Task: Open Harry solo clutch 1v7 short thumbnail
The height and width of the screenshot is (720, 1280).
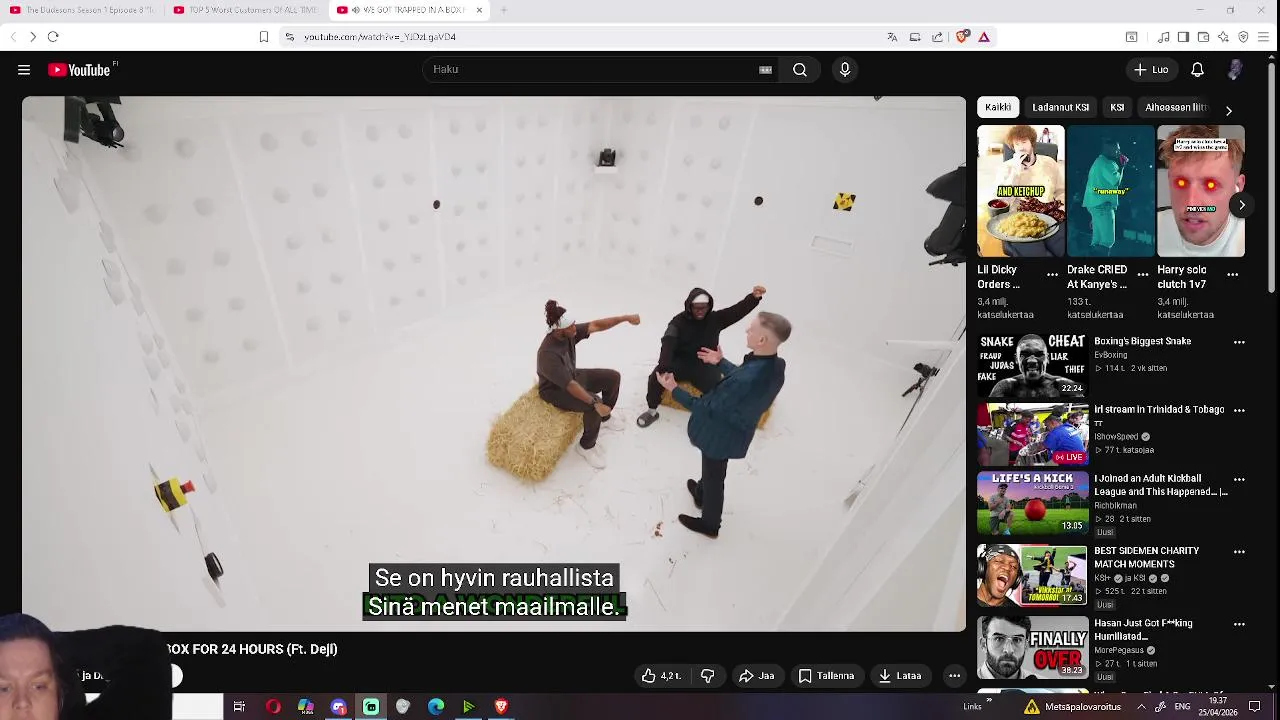Action: (x=1201, y=191)
